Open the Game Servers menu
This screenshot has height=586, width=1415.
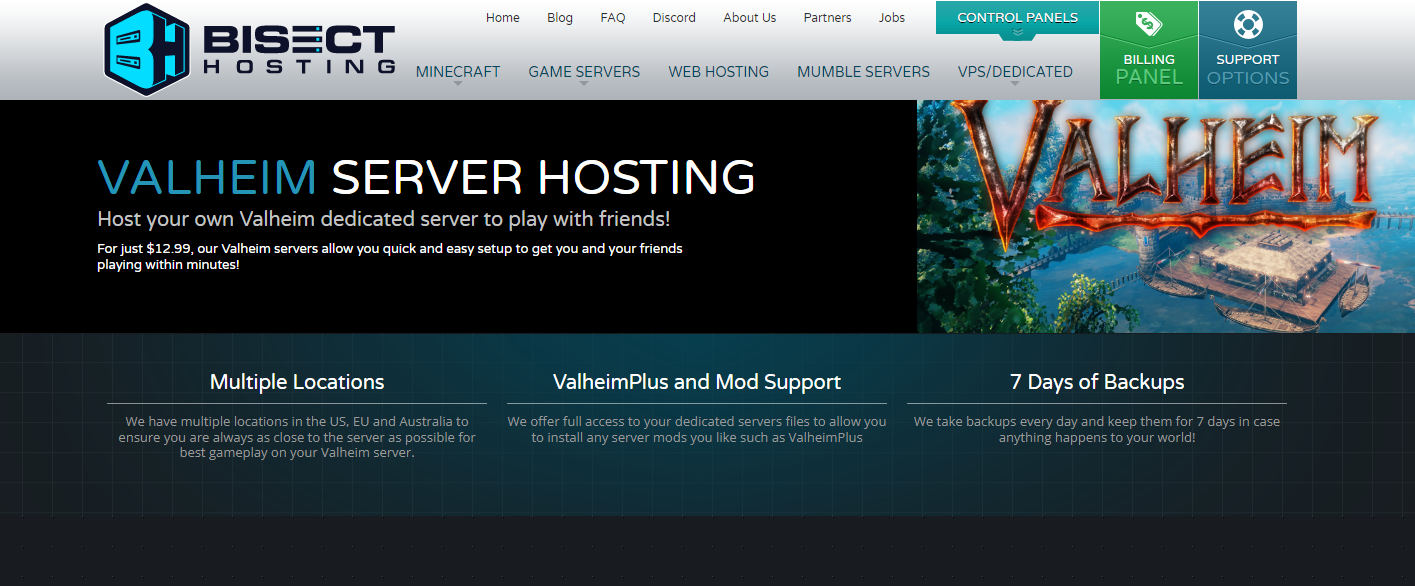[584, 72]
